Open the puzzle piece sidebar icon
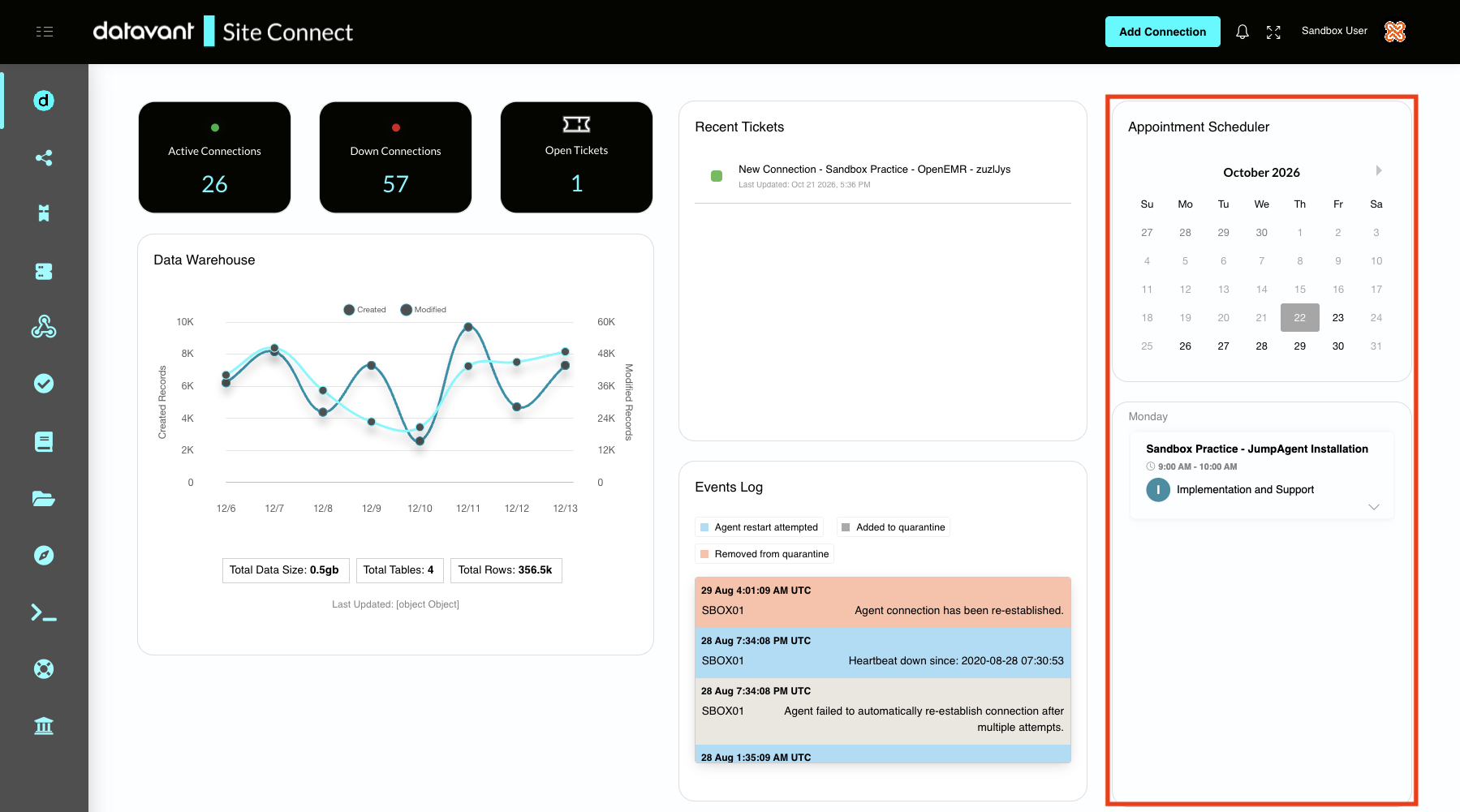 [44, 213]
